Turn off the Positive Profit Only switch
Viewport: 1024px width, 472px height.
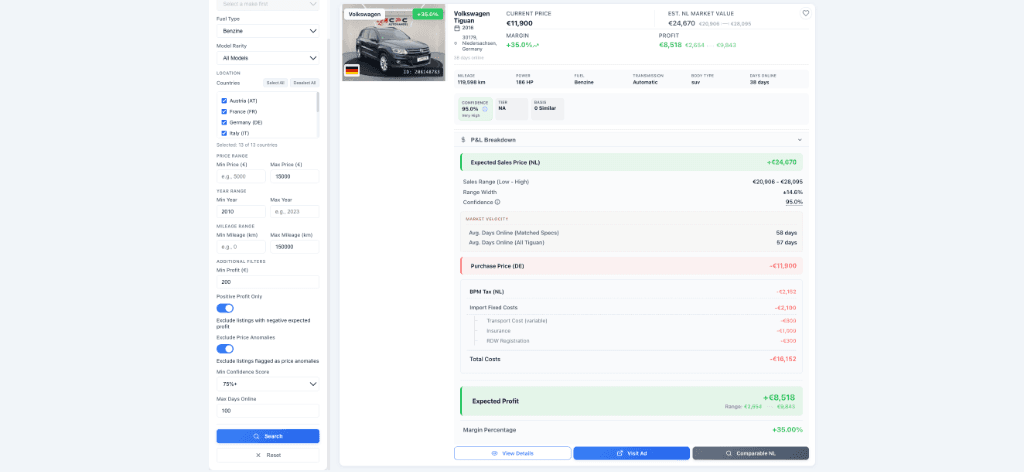point(225,308)
